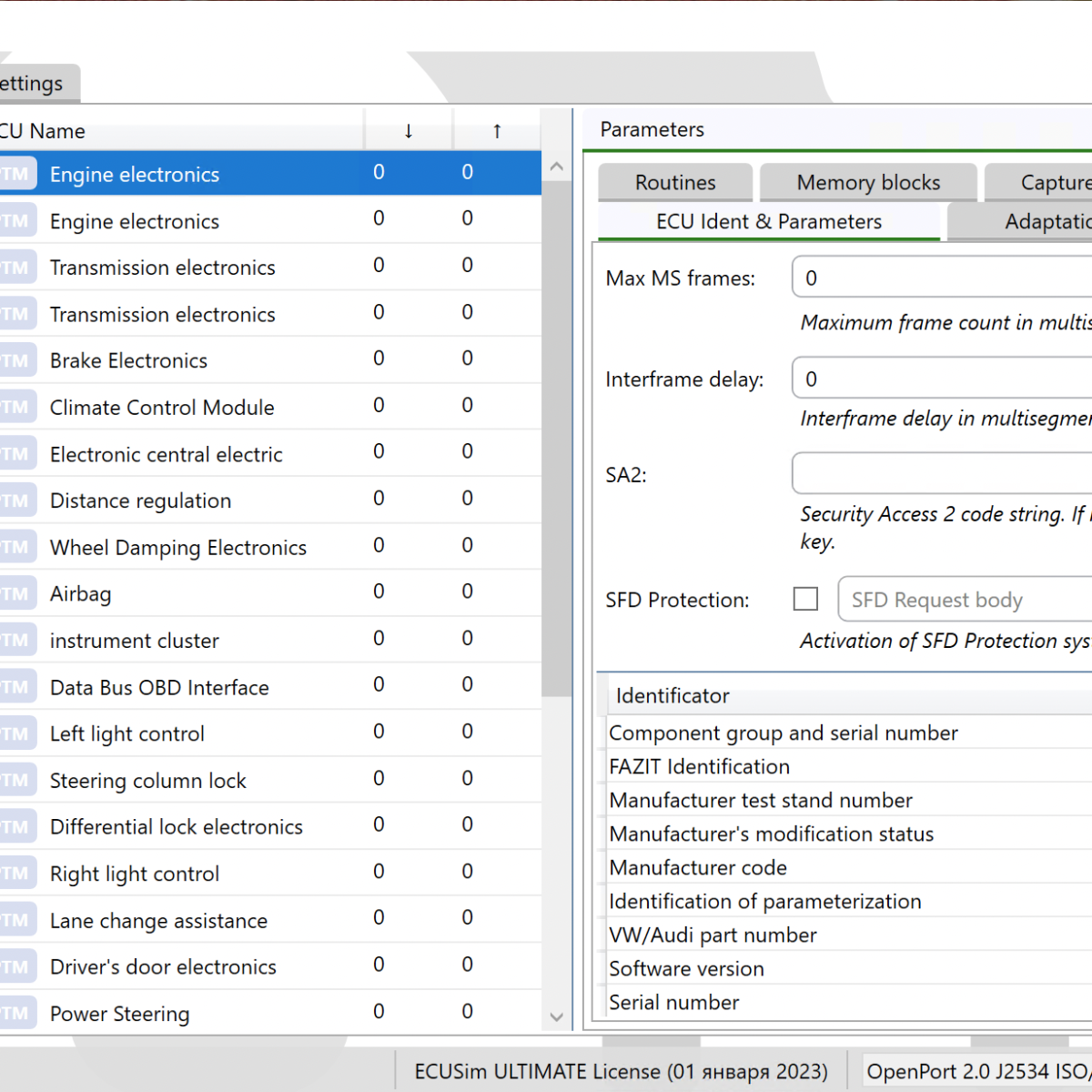Enable the SFD Protection checkbox
This screenshot has height=1092, width=1092.
tap(805, 599)
